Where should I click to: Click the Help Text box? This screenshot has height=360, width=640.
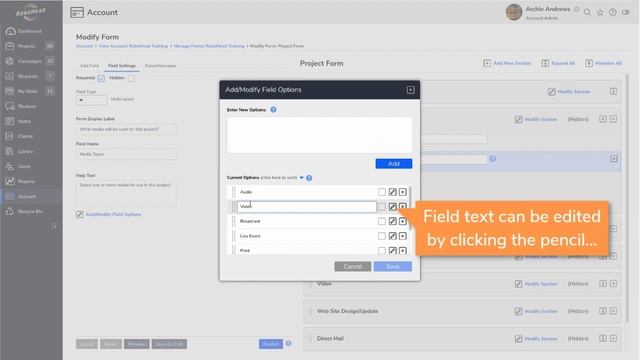coord(126,193)
